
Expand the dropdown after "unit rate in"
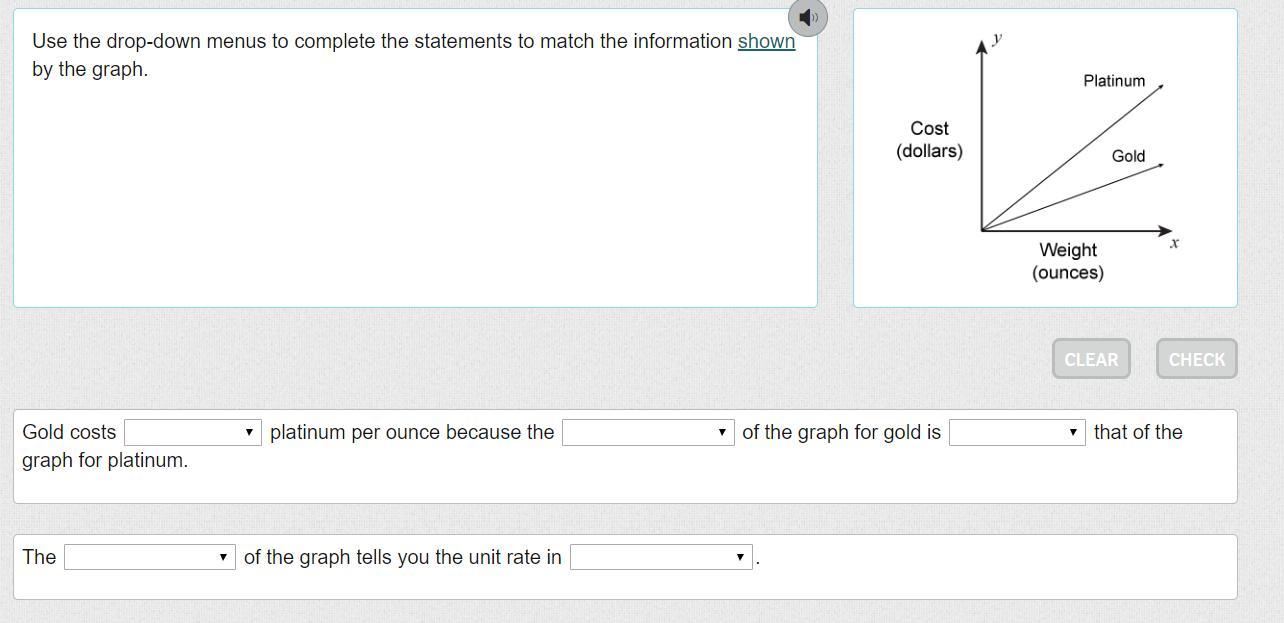[x=660, y=557]
